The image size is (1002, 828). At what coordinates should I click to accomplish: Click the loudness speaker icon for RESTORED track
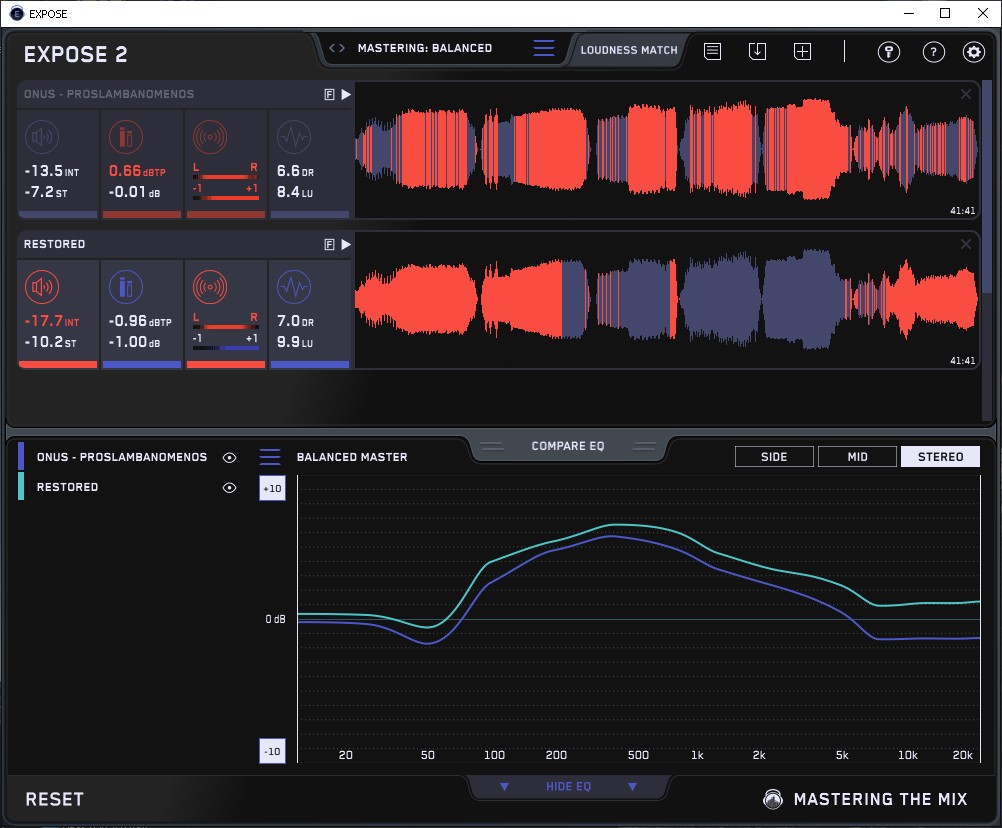pyautogui.click(x=42, y=287)
